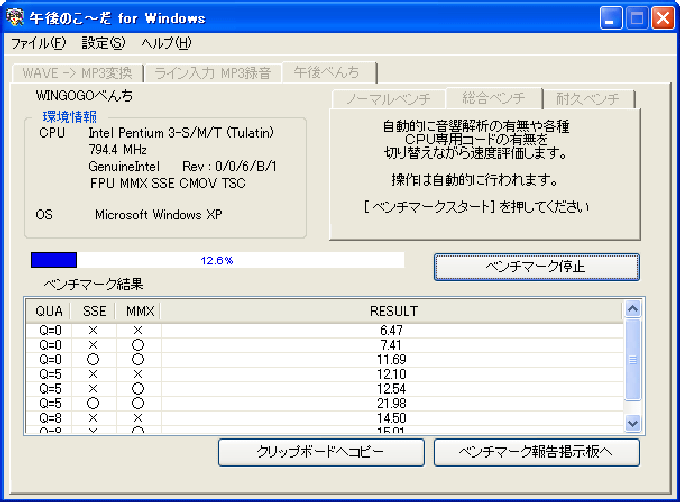Click the app icon in the title bar

point(15,17)
